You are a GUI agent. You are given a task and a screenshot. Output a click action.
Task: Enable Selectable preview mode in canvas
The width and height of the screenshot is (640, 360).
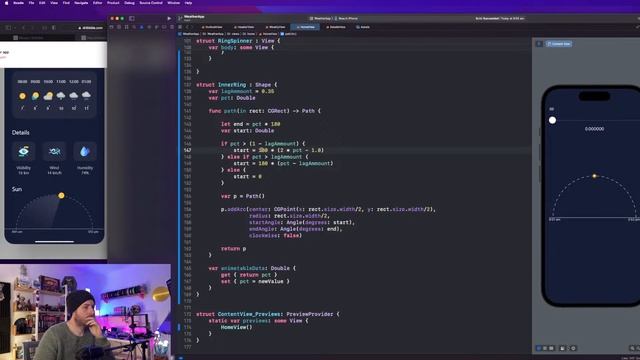pyautogui.click(x=545, y=348)
